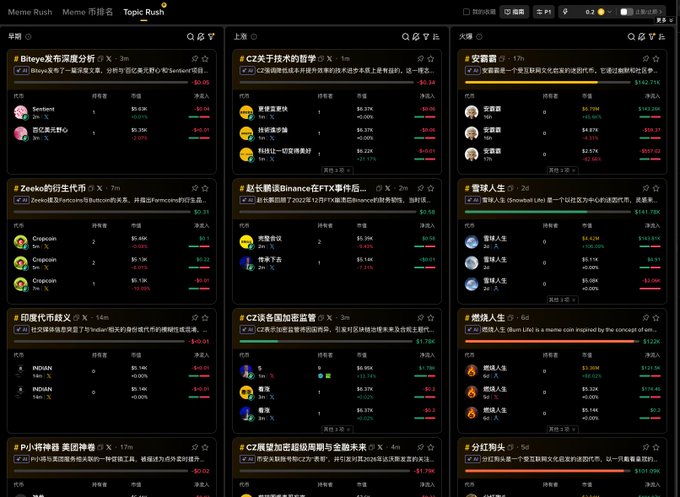Image resolution: width=680 pixels, height=497 pixels.
Task: Expand 其他 3 项 under CZ关于技术的哲学
Action: [x=337, y=170]
